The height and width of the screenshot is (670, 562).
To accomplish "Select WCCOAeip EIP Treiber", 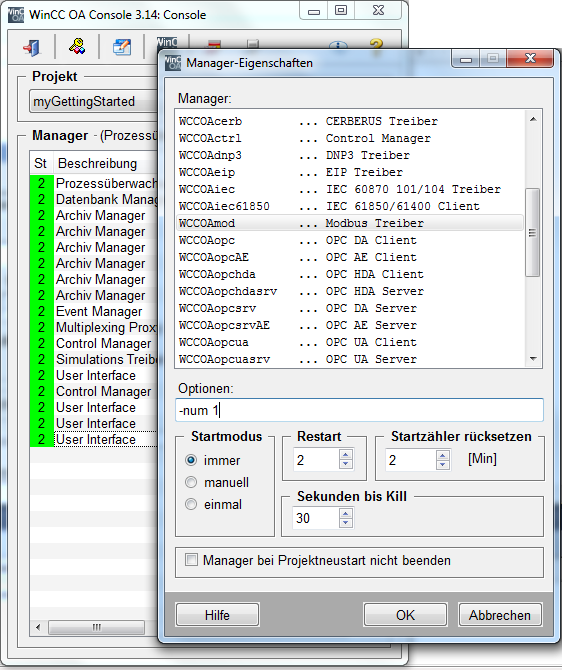I will click(x=350, y=172).
